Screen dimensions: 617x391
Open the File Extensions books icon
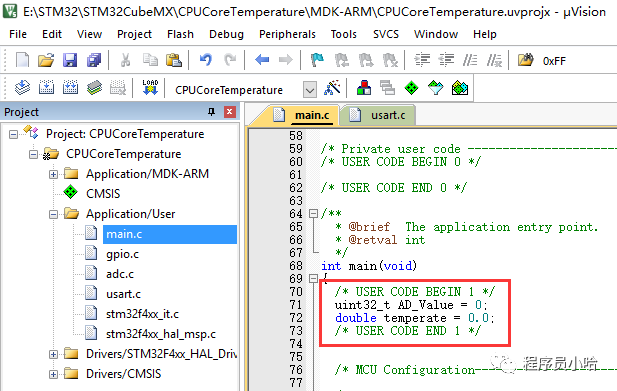tap(364, 88)
